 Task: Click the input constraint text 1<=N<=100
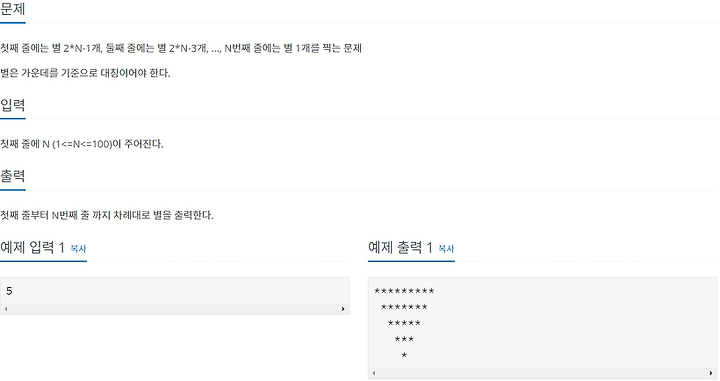pyautogui.click(x=82, y=144)
